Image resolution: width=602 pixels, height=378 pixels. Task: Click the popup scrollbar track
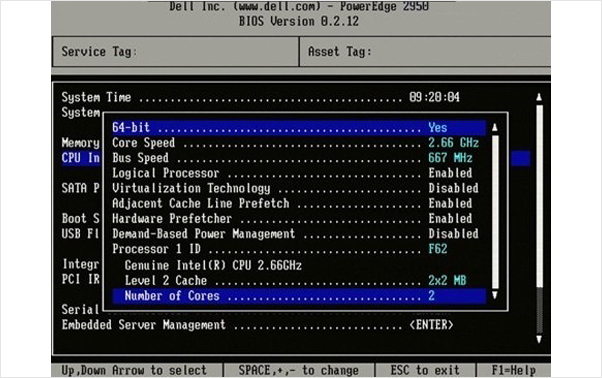(x=495, y=211)
